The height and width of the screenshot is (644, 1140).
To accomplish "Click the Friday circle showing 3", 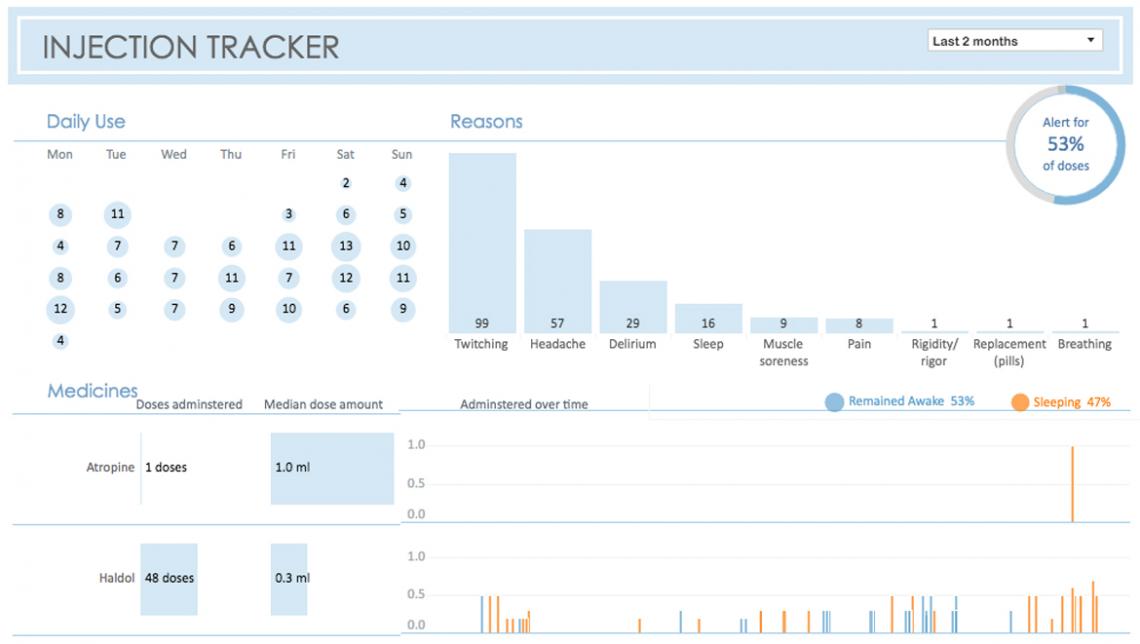I will pos(289,214).
